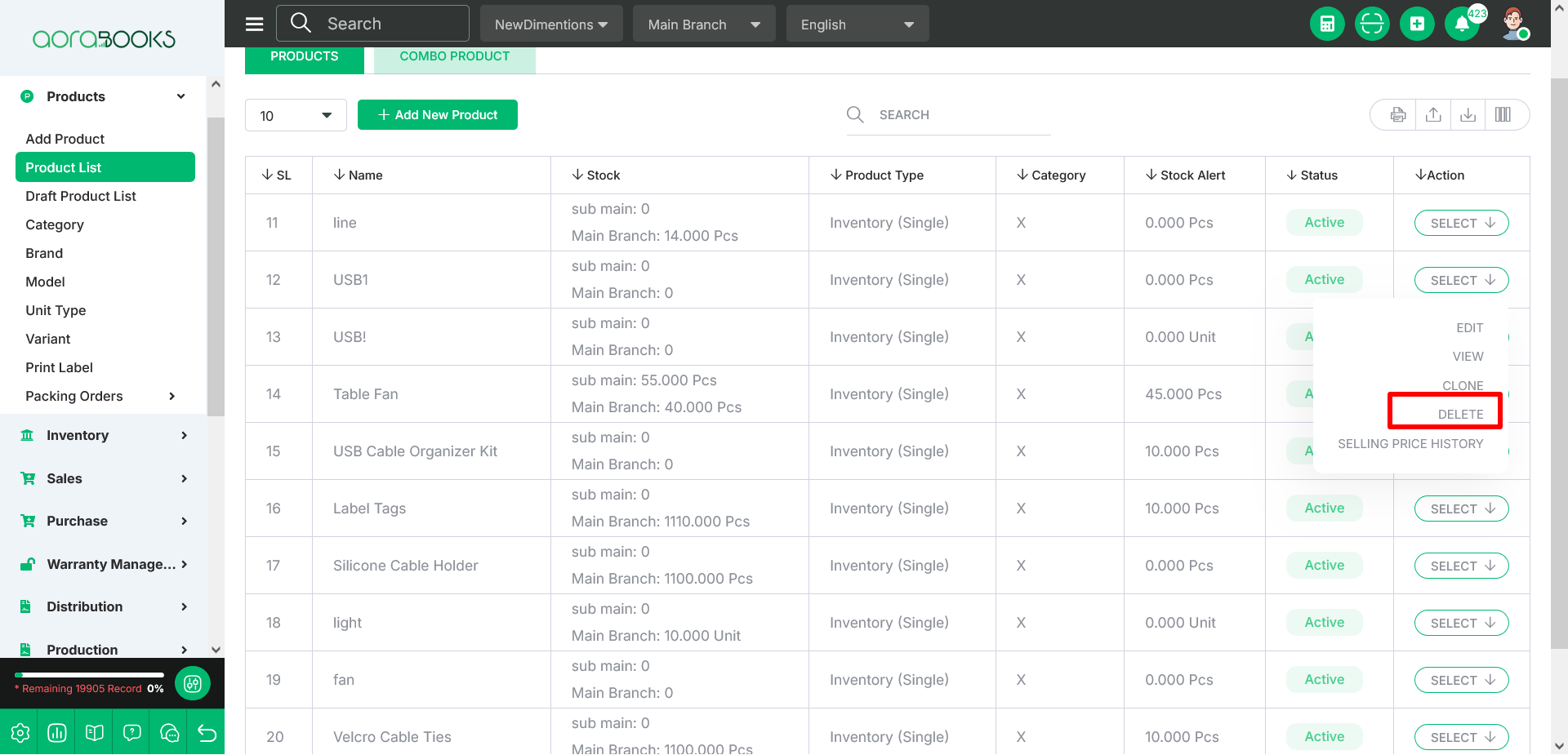Click the page vertical scrollbar
Viewport: 1568px width, 755px height.
click(1559, 363)
